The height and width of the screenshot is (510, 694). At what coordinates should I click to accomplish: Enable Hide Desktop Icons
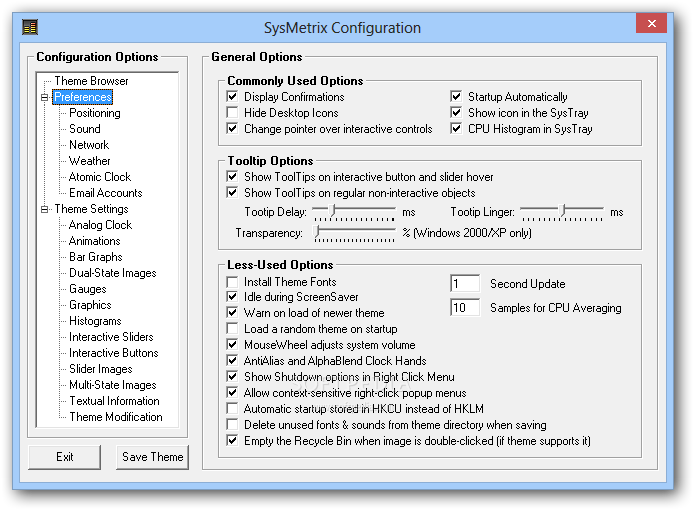232,112
